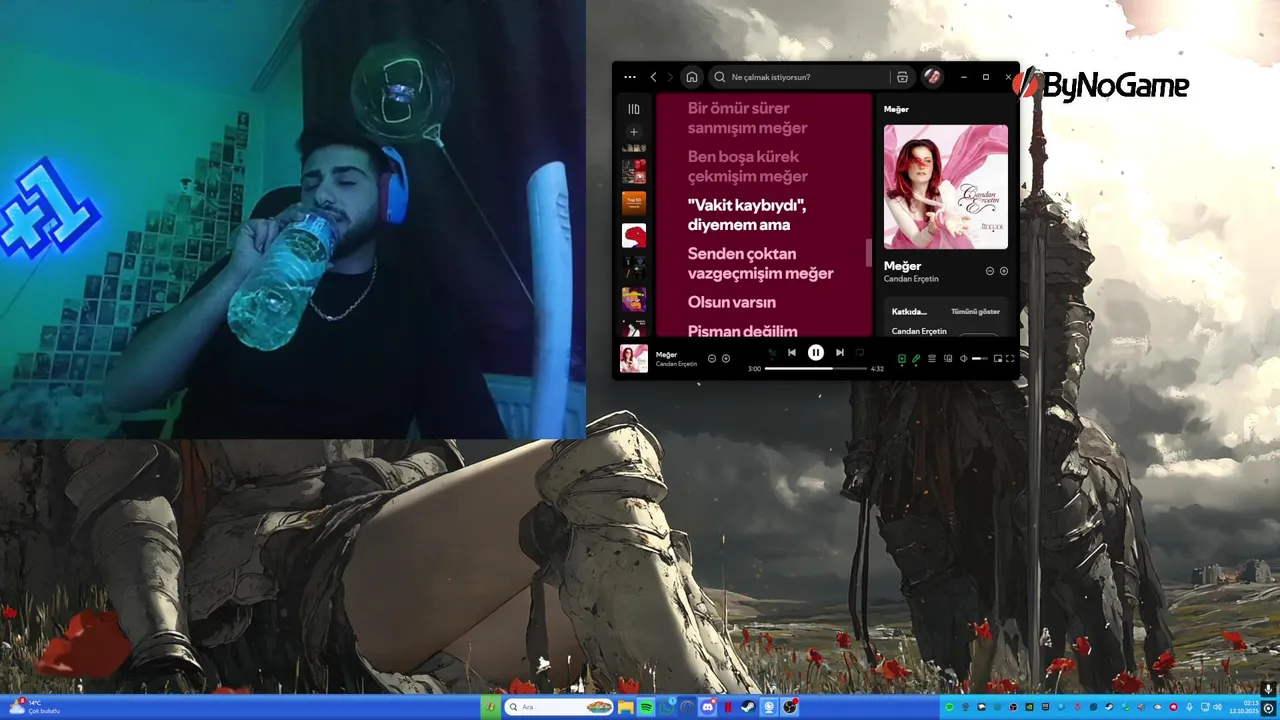Adjust the Spotify volume slider
This screenshot has width=1280, height=720.
point(980,358)
